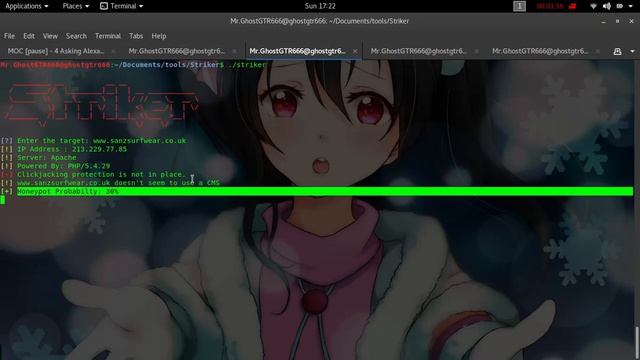This screenshot has height=360, width=640.
Task: Click the Striker ASCII art banner
Action: (103, 104)
